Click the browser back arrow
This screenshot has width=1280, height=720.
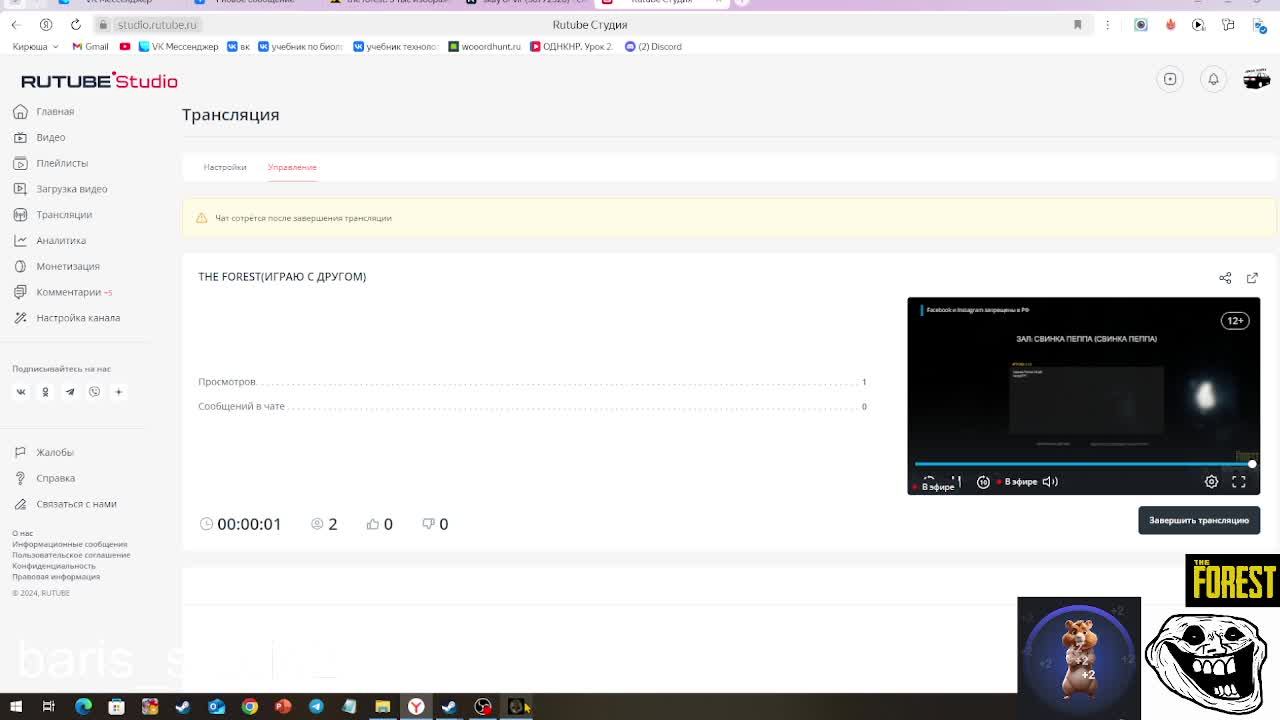point(16,25)
